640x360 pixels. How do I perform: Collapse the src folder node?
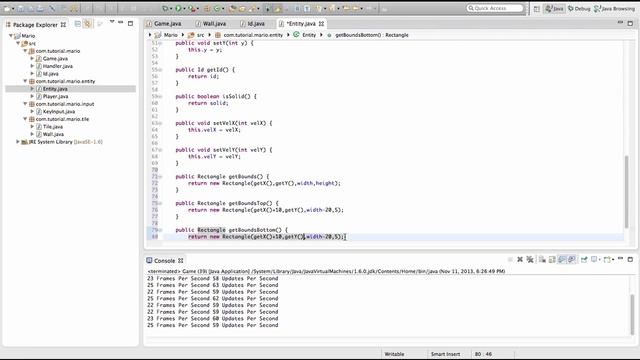(18, 43)
